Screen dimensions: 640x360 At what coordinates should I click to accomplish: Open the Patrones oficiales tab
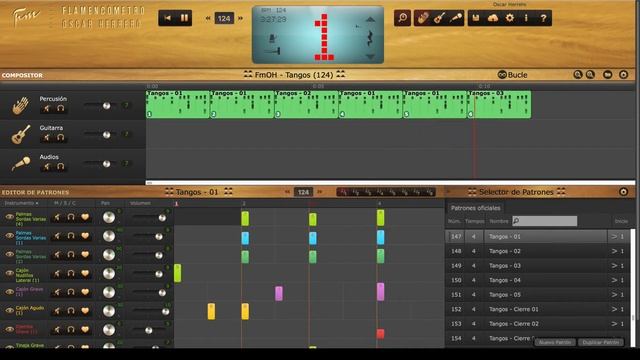tap(475, 208)
